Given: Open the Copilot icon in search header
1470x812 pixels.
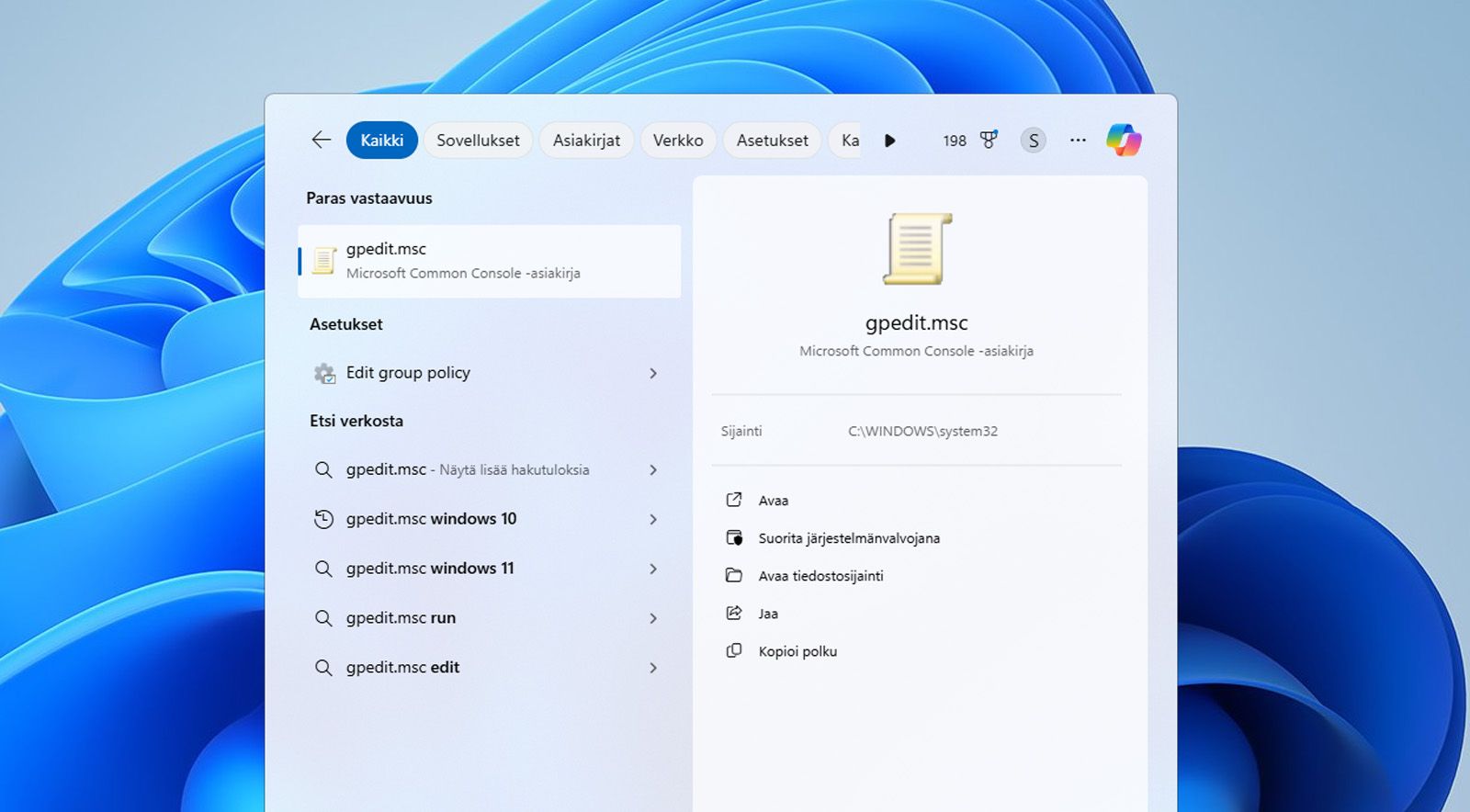Looking at the screenshot, I should point(1124,140).
